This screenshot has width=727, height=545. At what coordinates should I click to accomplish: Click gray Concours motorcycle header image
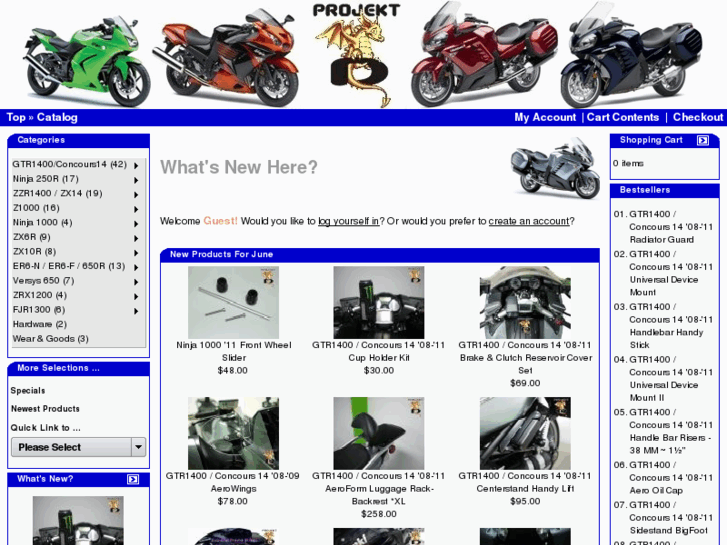tap(555, 168)
